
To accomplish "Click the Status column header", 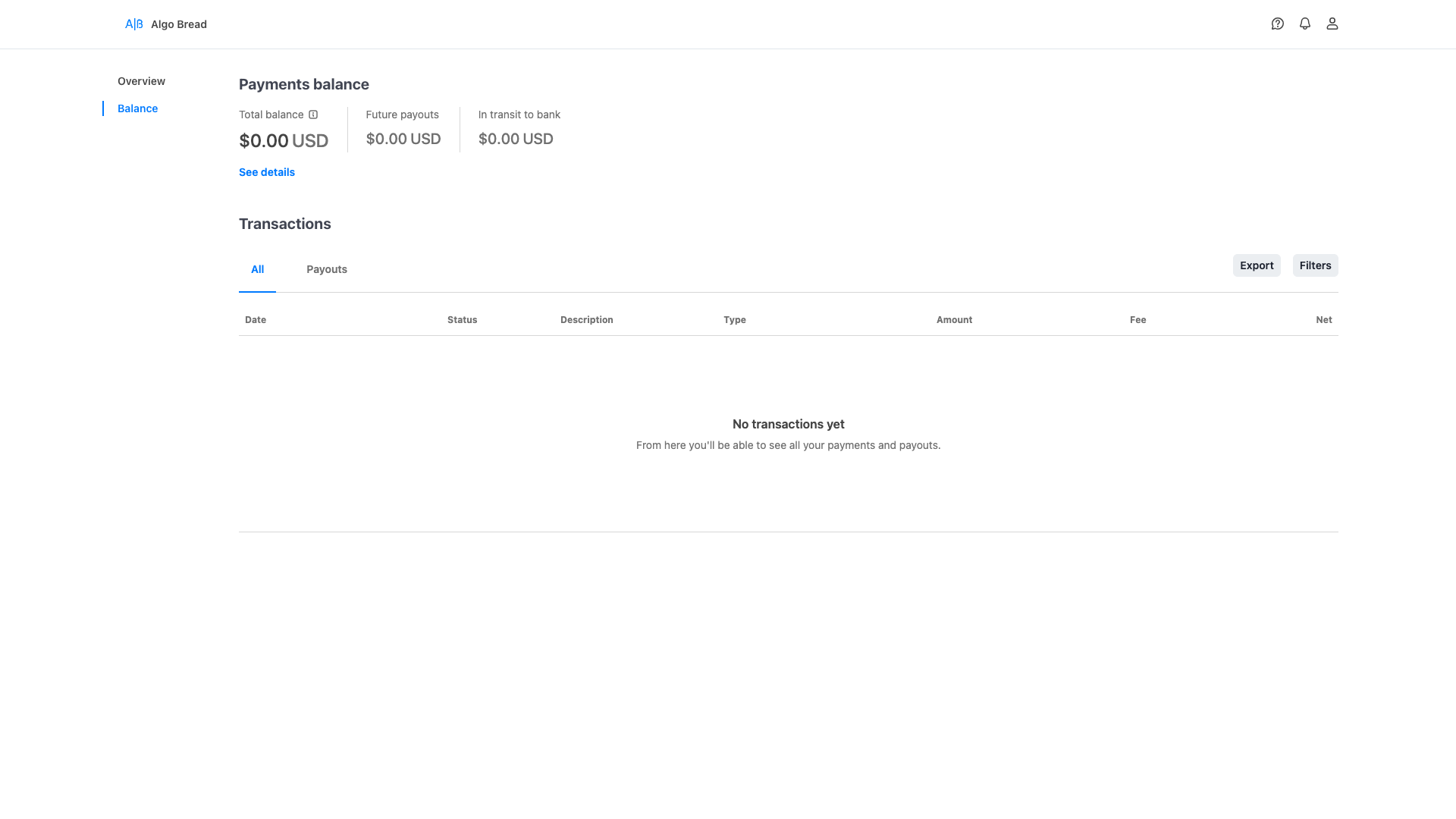I will (x=462, y=320).
